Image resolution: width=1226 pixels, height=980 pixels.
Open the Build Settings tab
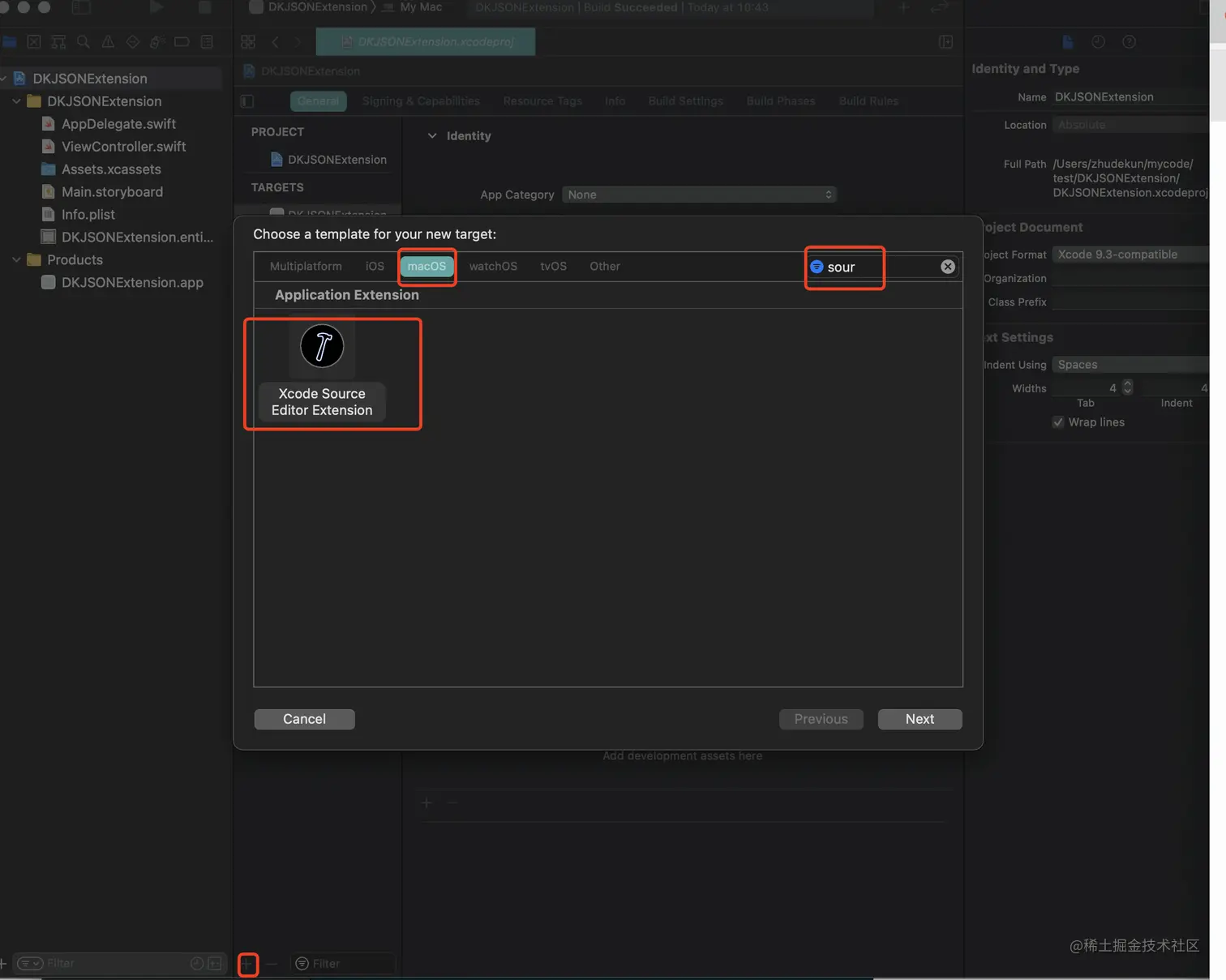(x=685, y=101)
